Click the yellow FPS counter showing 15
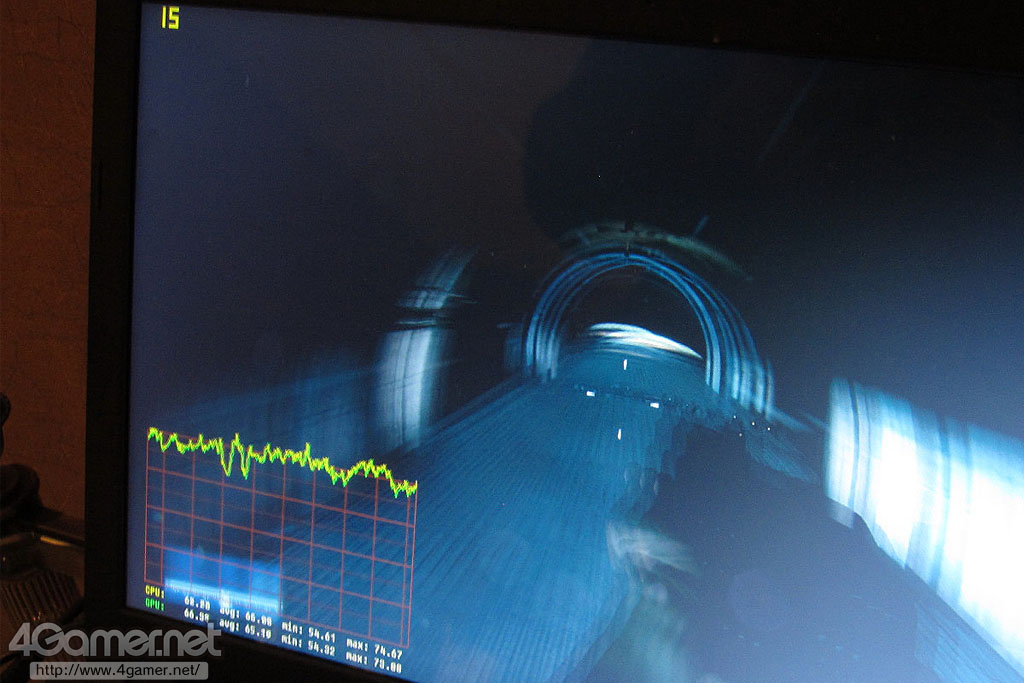1024x683 pixels. 171,17
